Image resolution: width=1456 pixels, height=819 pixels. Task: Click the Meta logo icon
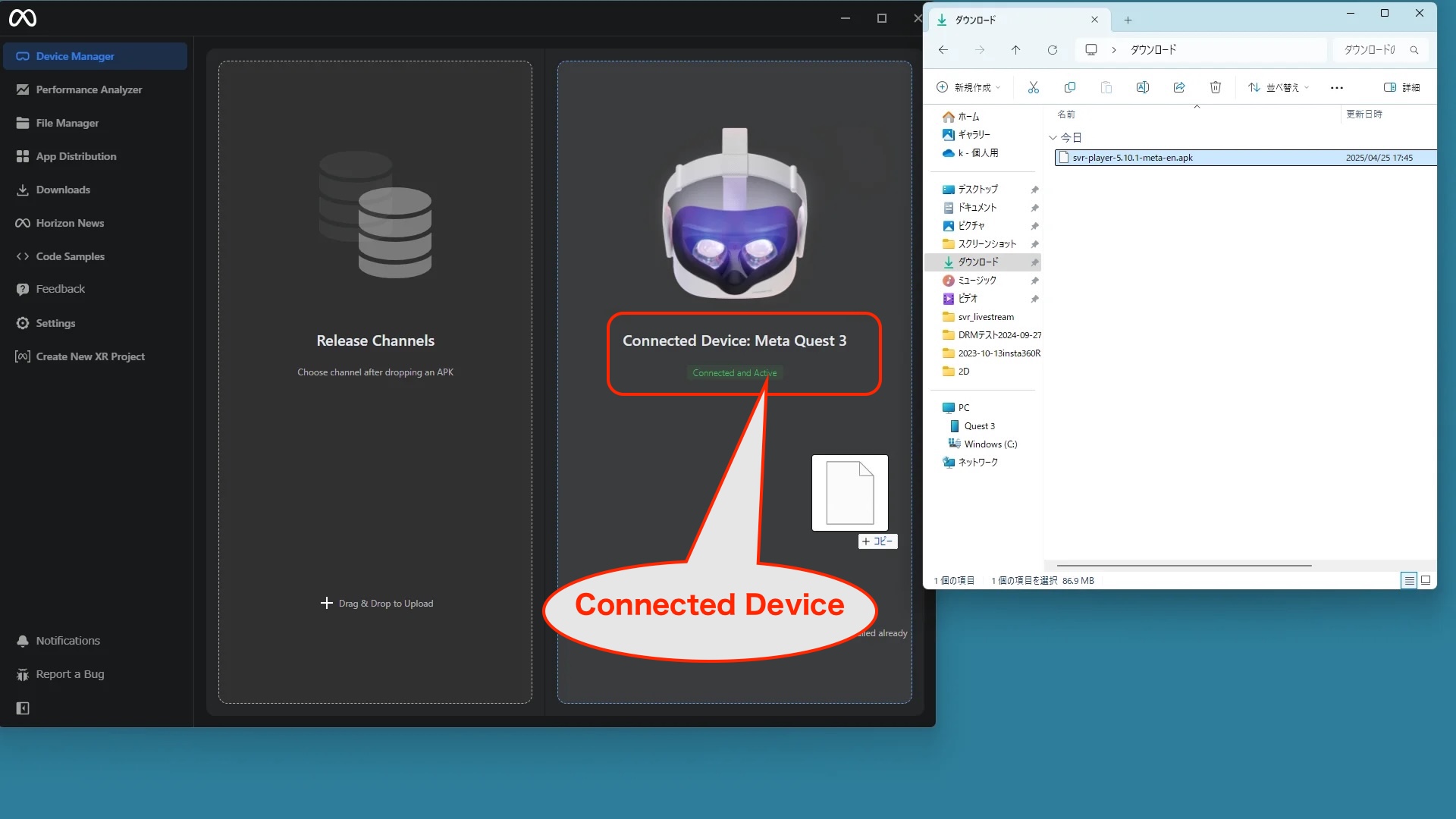(x=23, y=17)
